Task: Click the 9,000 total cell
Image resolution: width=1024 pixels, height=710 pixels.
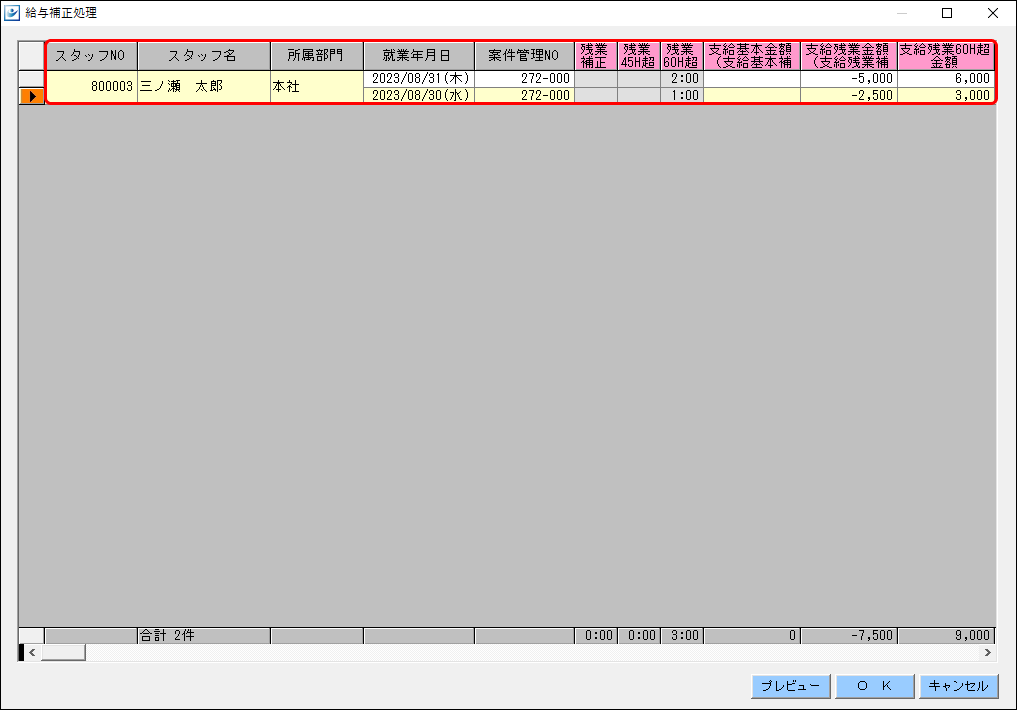Action: pyautogui.click(x=946, y=636)
